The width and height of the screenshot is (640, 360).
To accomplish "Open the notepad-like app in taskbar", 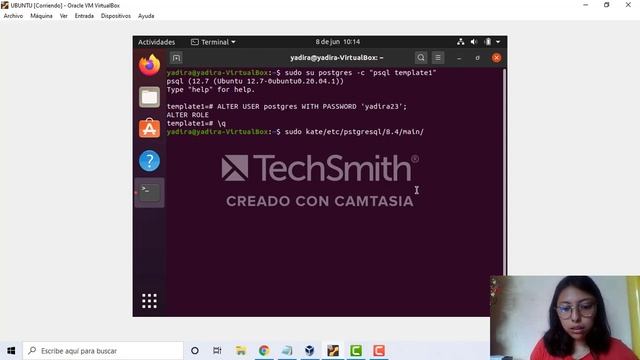I will click(287, 351).
